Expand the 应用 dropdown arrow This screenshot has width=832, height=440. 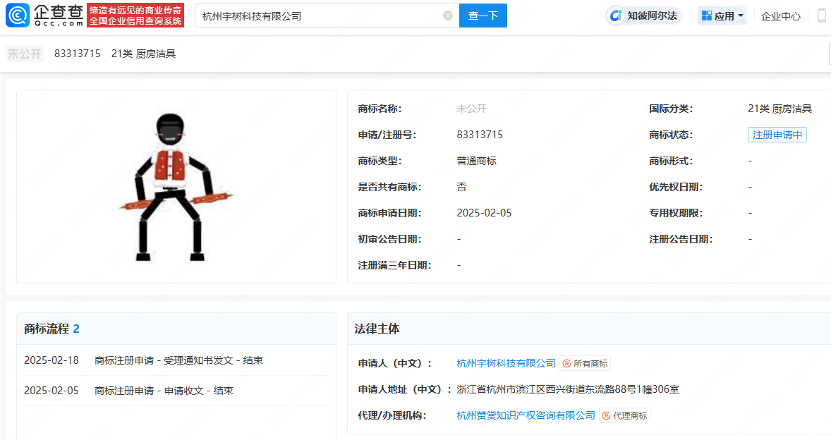point(741,16)
